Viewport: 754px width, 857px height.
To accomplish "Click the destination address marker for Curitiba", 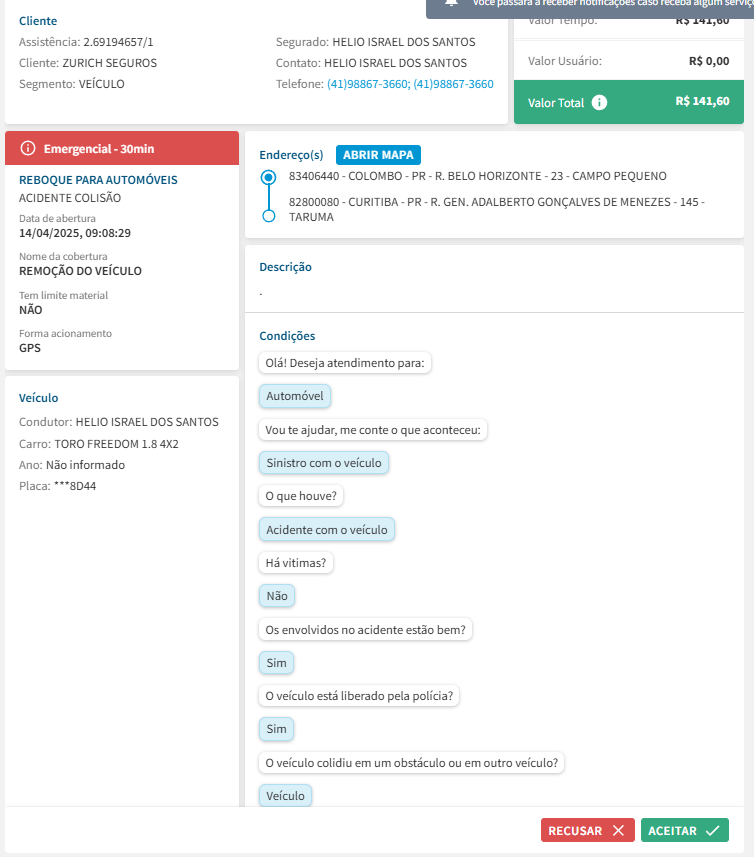I will [x=267, y=216].
